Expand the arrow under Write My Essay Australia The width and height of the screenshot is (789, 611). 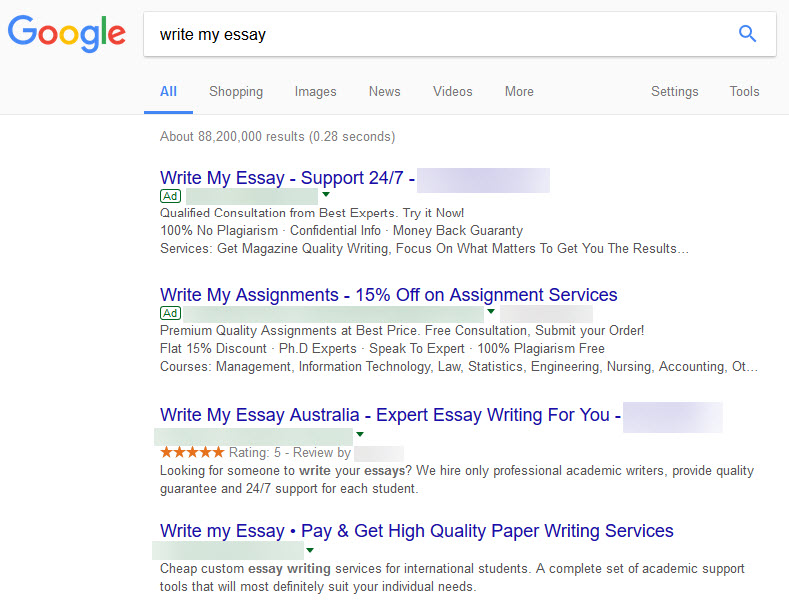click(x=359, y=434)
